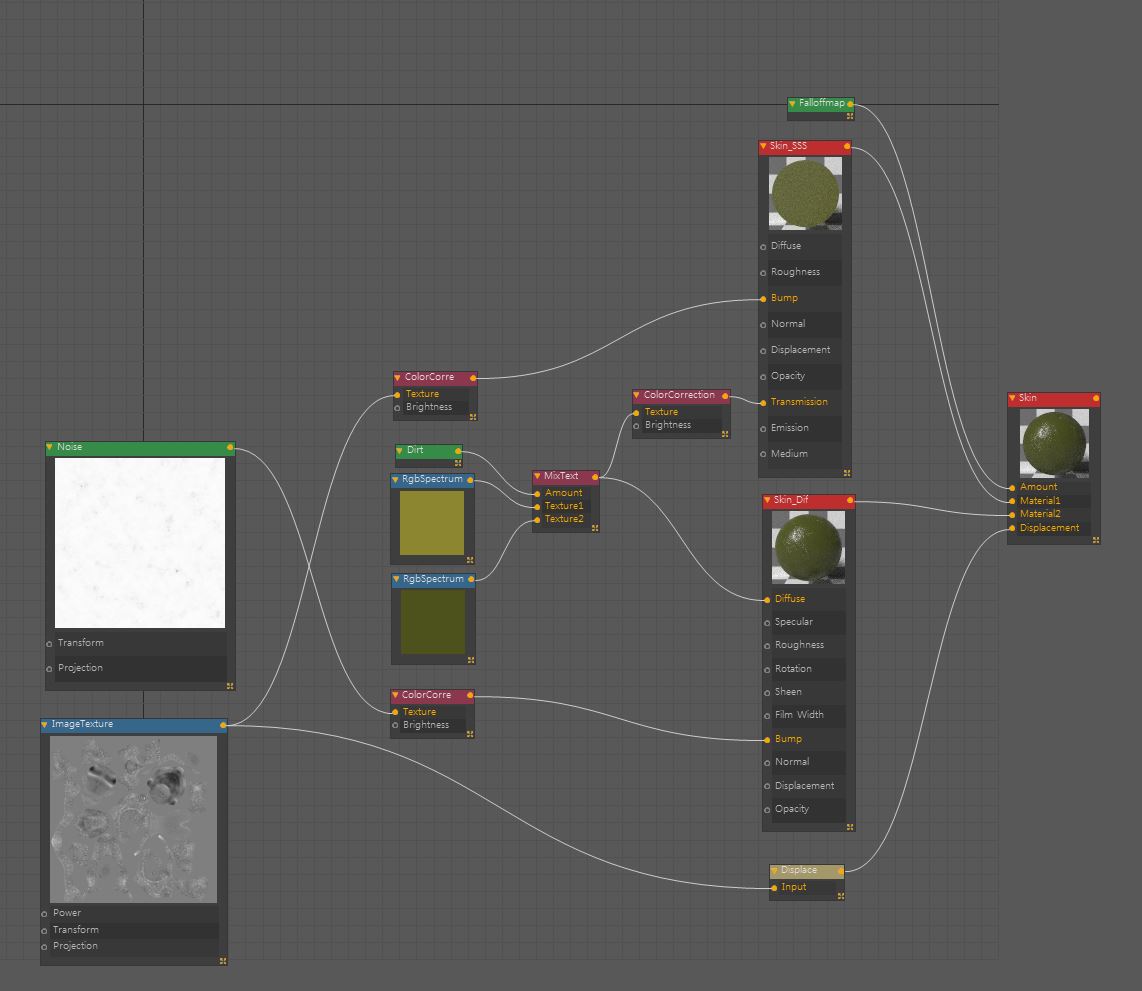Click the Noise texture preview
The image size is (1142, 991).
140,542
